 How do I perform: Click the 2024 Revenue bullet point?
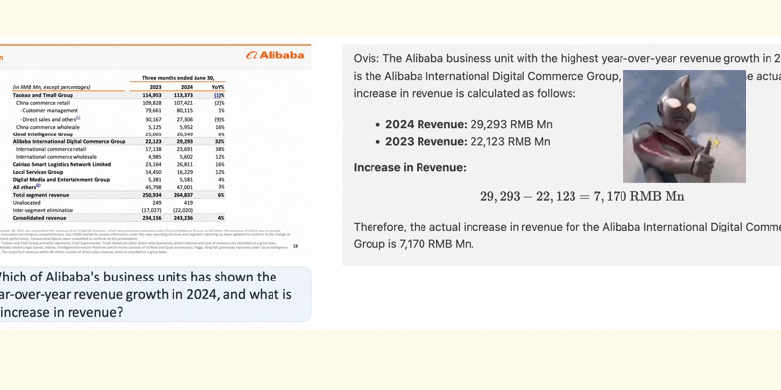pyautogui.click(x=464, y=125)
